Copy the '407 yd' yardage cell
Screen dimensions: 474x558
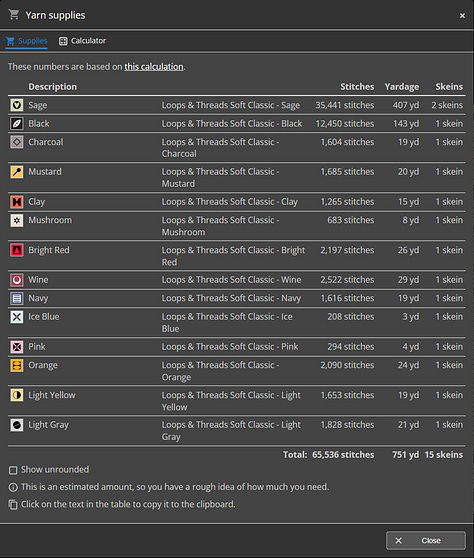pos(406,105)
